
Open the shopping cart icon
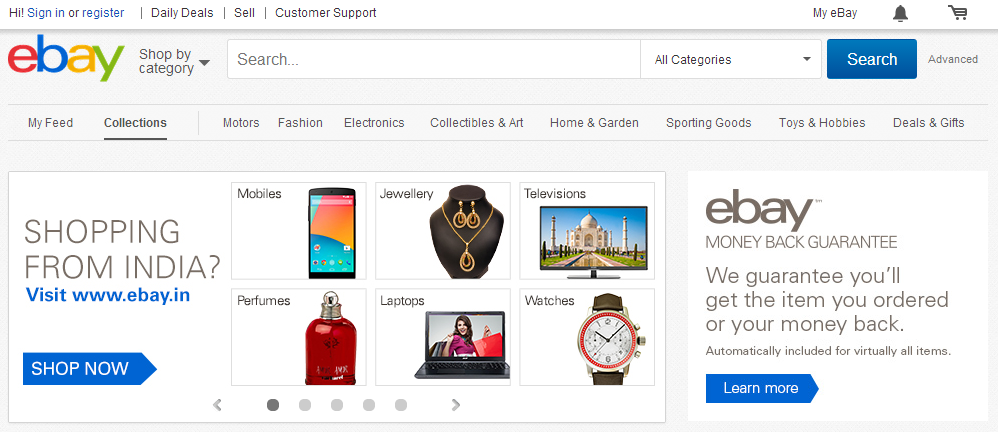(957, 13)
